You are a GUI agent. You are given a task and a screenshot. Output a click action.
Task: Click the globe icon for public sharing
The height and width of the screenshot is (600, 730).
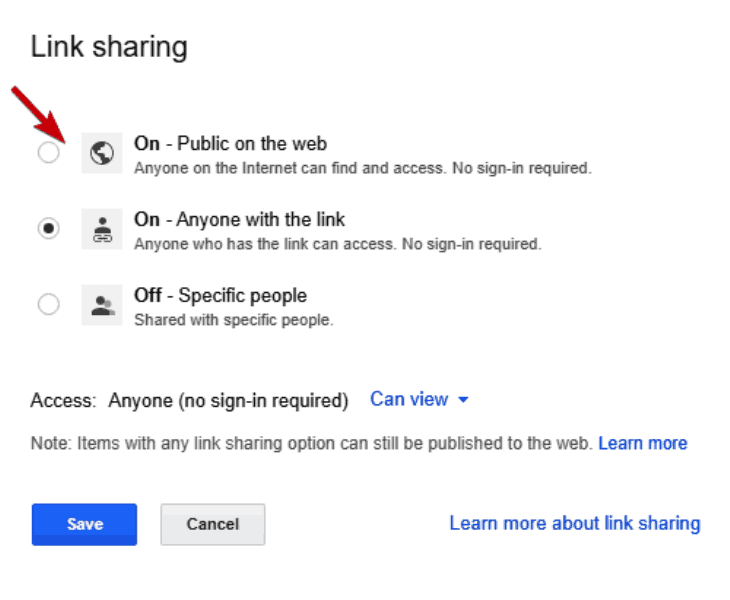click(x=102, y=153)
